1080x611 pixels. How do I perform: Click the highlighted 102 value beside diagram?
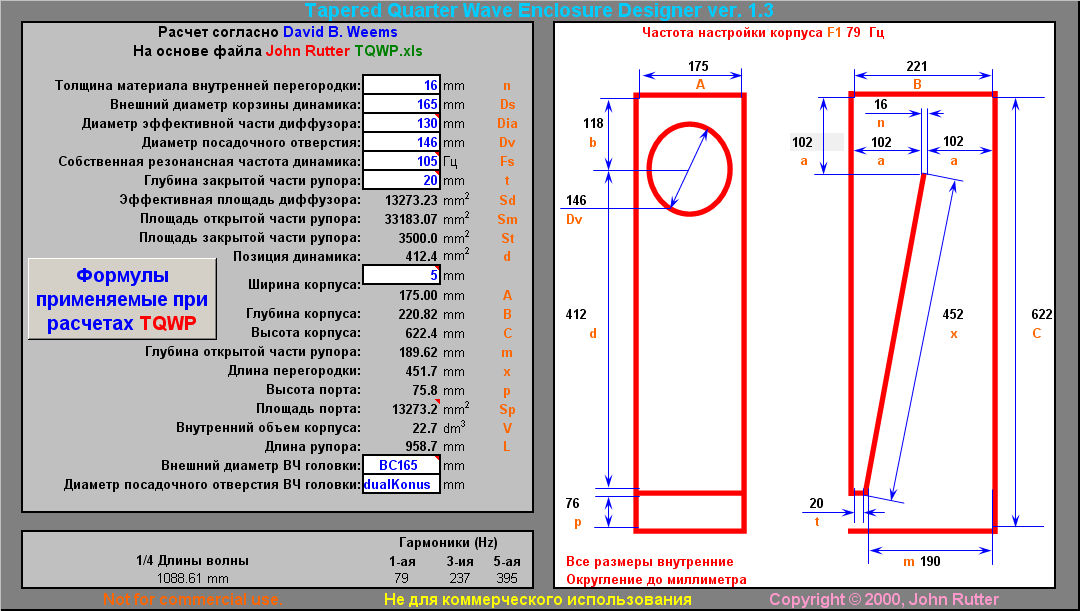tap(802, 142)
